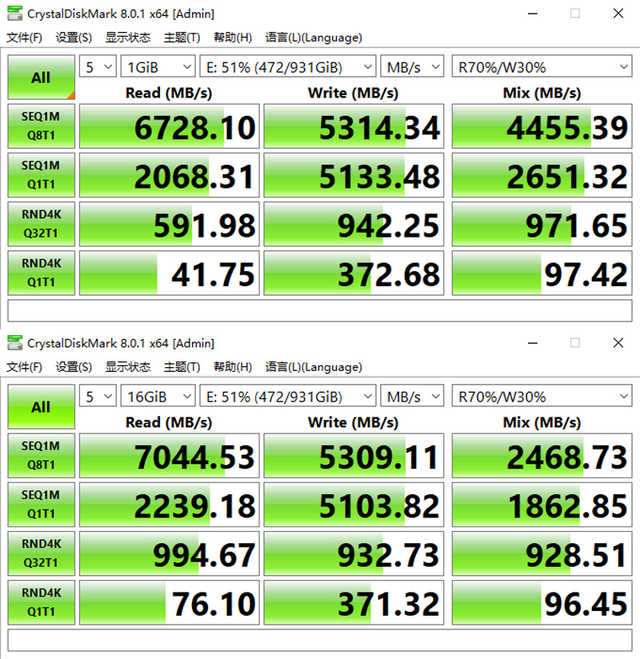Screen dimensions: 640x659
Task: Open 显示状态 menu in top window
Action: point(128,37)
